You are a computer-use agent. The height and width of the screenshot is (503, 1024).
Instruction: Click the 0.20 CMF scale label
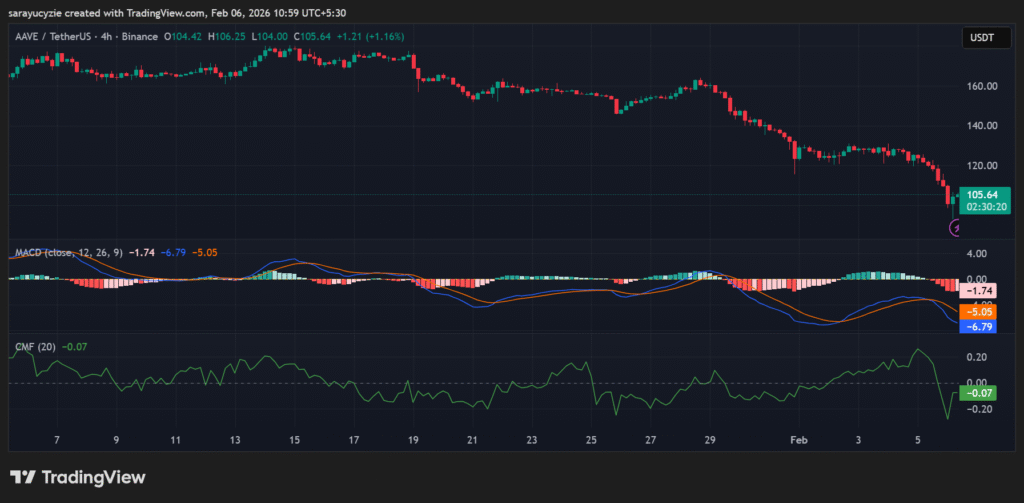977,357
